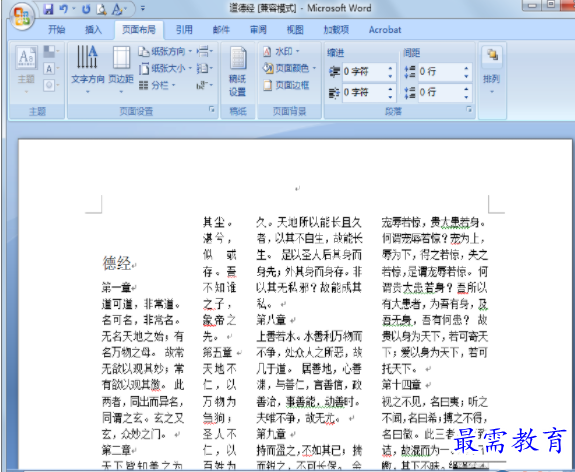Screen dimensions: 575x472
Task: Open 文字方向 text direction menu
Action: 87,69
